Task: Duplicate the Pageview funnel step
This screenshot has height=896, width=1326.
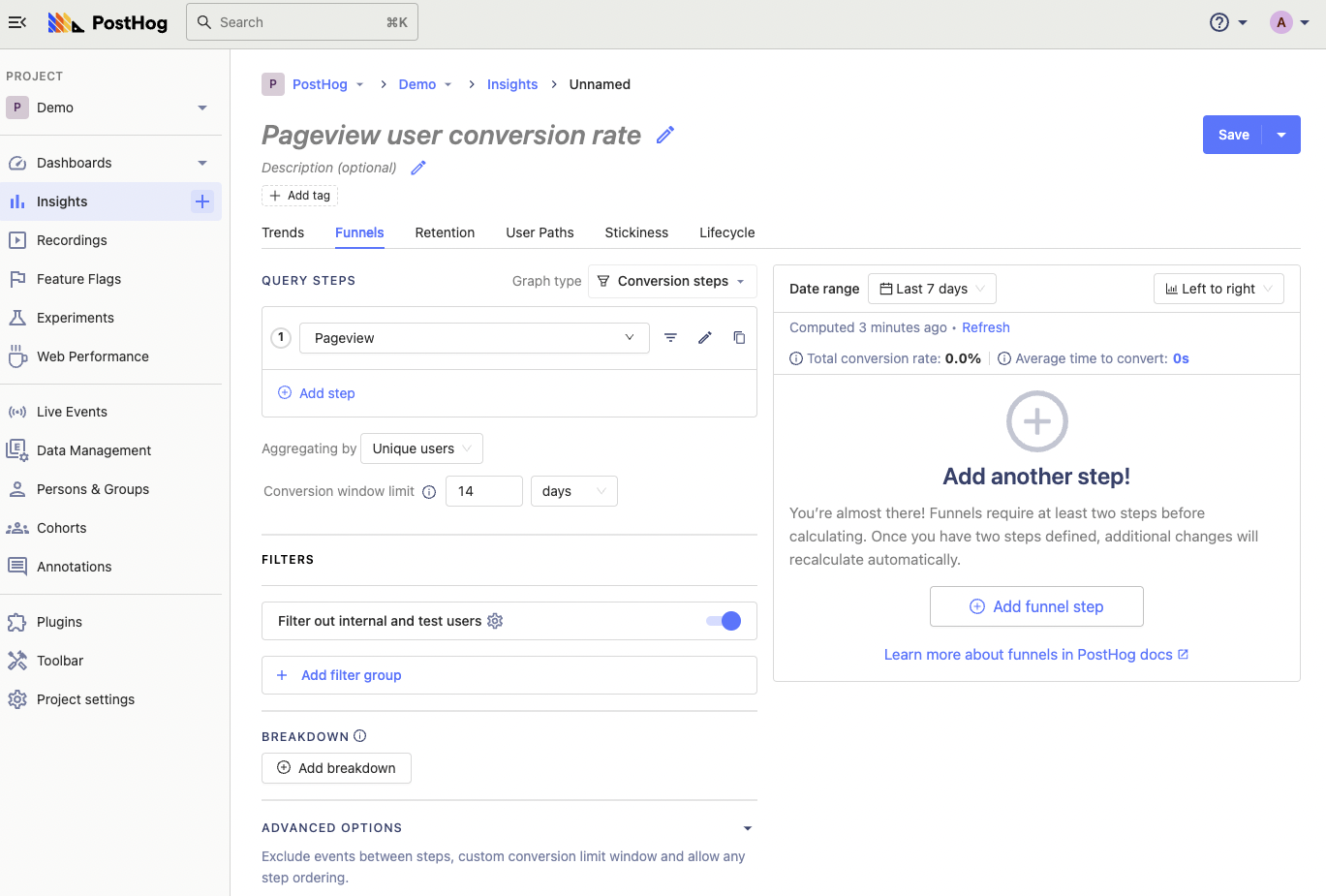Action: click(x=739, y=337)
